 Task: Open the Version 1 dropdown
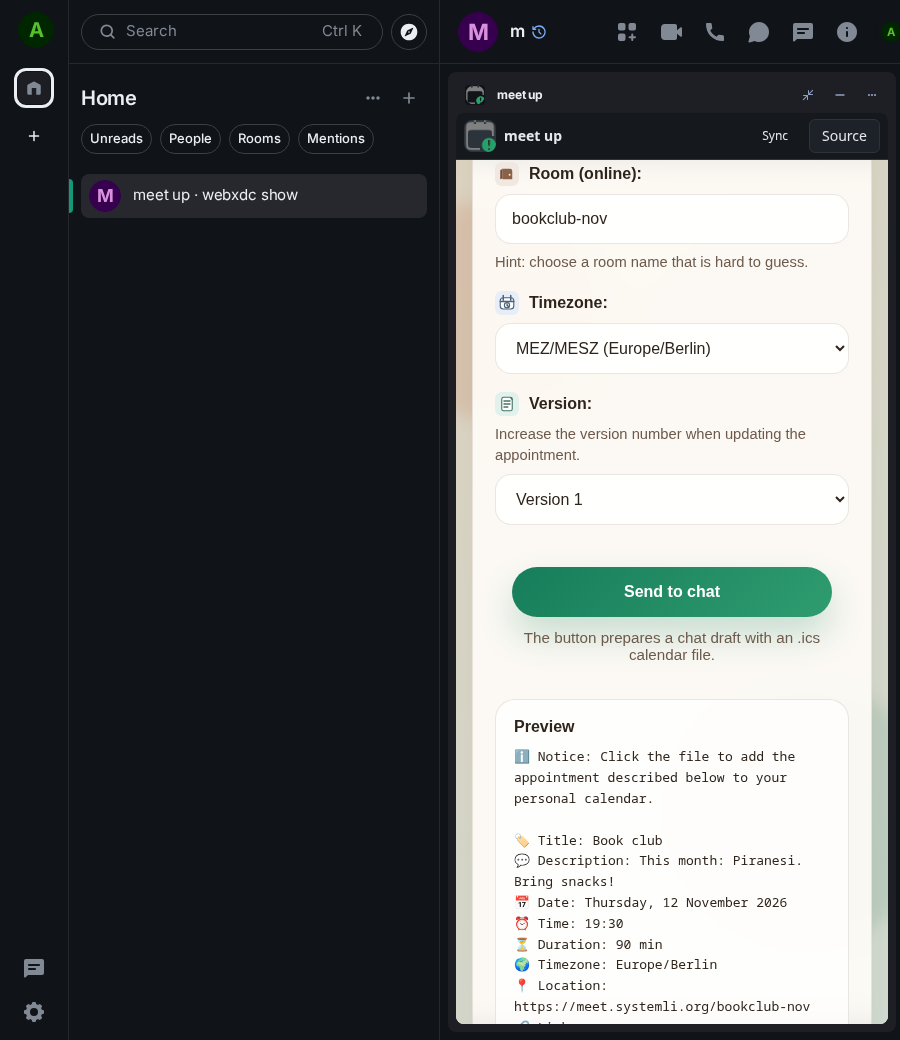click(672, 499)
